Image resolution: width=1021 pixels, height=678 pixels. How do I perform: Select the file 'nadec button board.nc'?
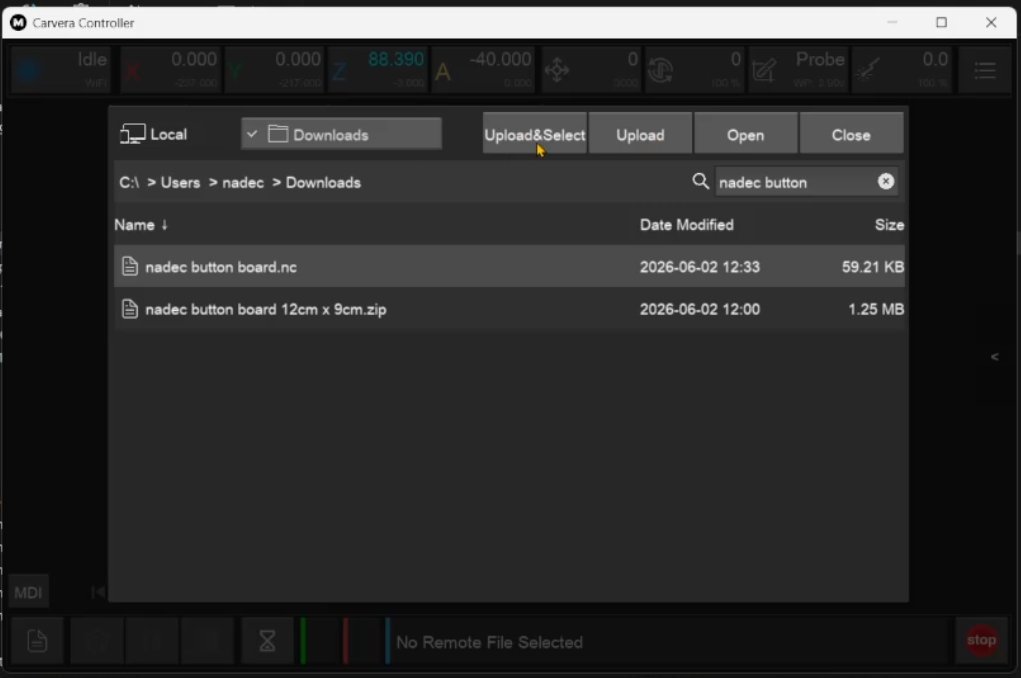click(x=509, y=266)
